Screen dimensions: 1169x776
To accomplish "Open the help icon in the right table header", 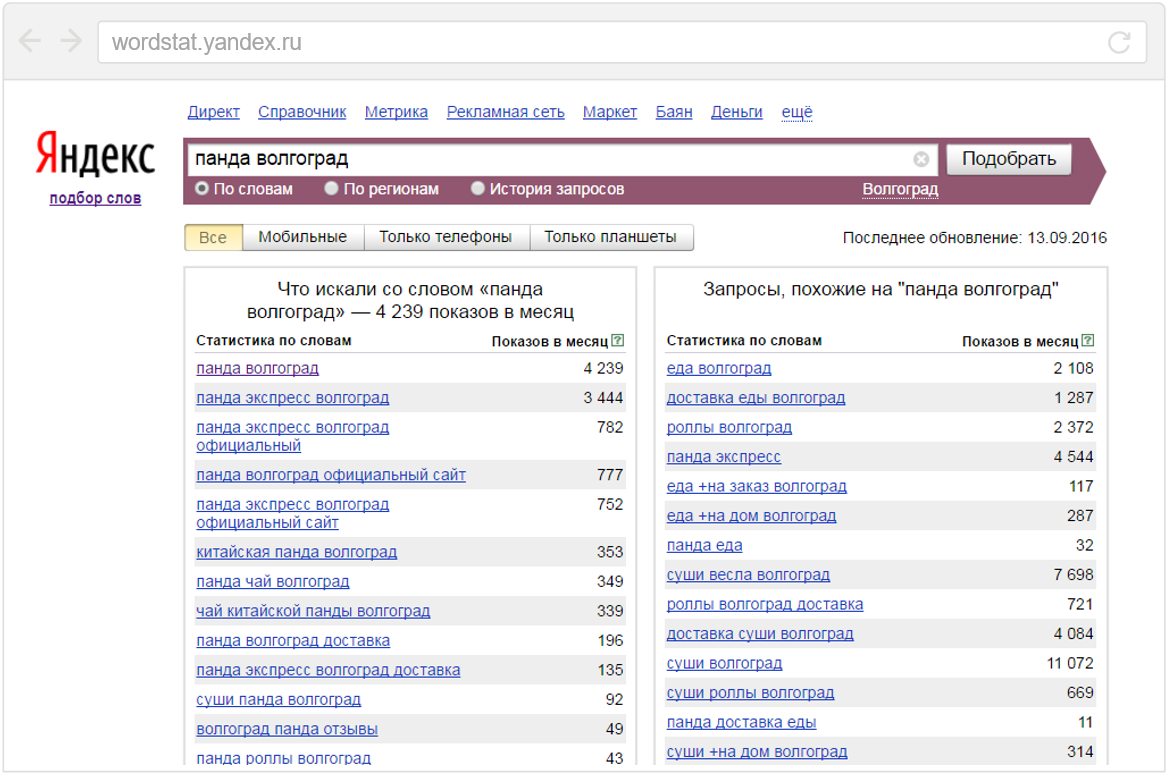I will tap(1088, 341).
